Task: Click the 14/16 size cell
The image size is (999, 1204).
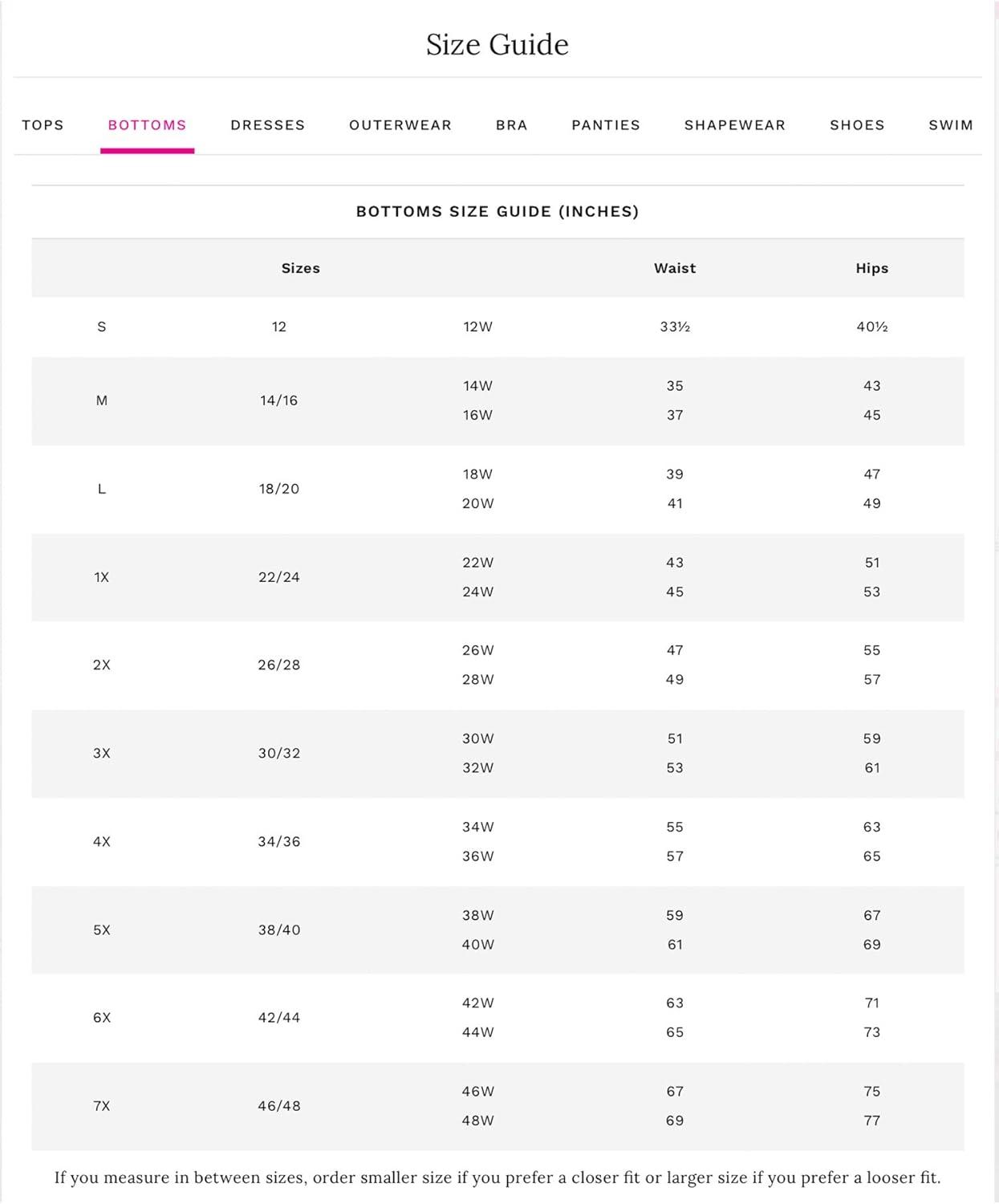Action: point(278,401)
